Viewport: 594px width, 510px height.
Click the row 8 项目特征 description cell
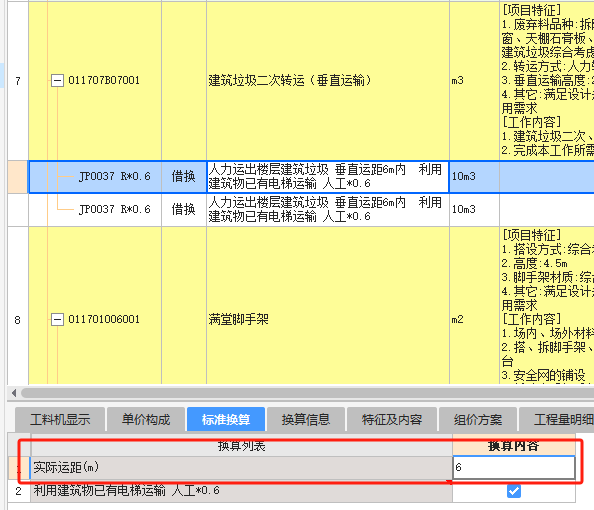coord(547,305)
